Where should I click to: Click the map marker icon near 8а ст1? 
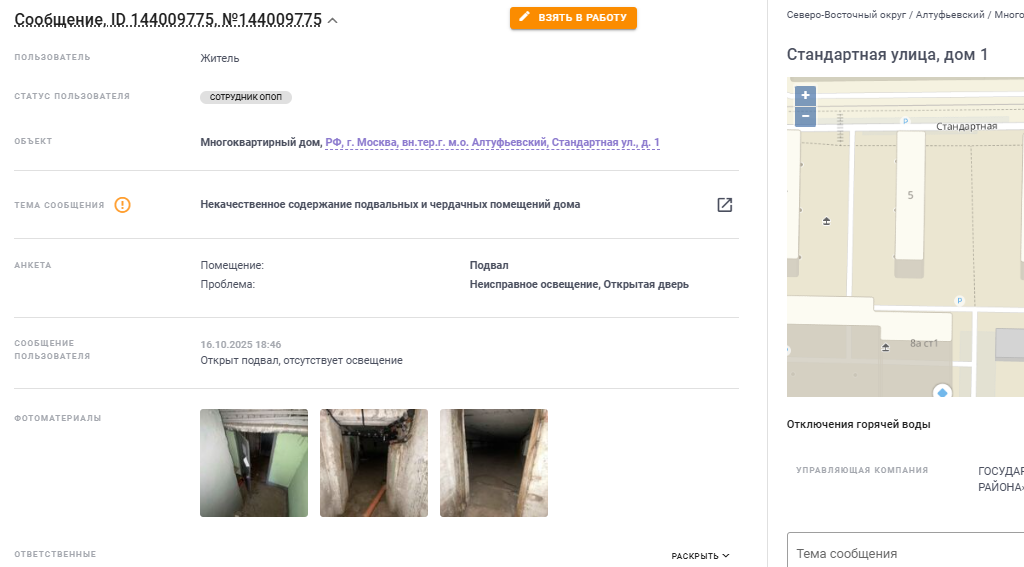(886, 348)
